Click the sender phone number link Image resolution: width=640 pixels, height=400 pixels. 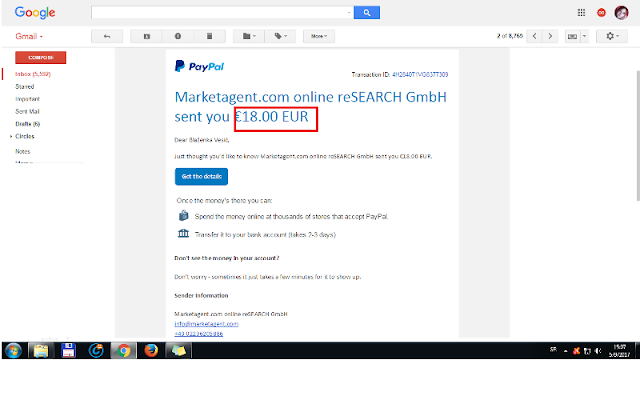point(198,334)
